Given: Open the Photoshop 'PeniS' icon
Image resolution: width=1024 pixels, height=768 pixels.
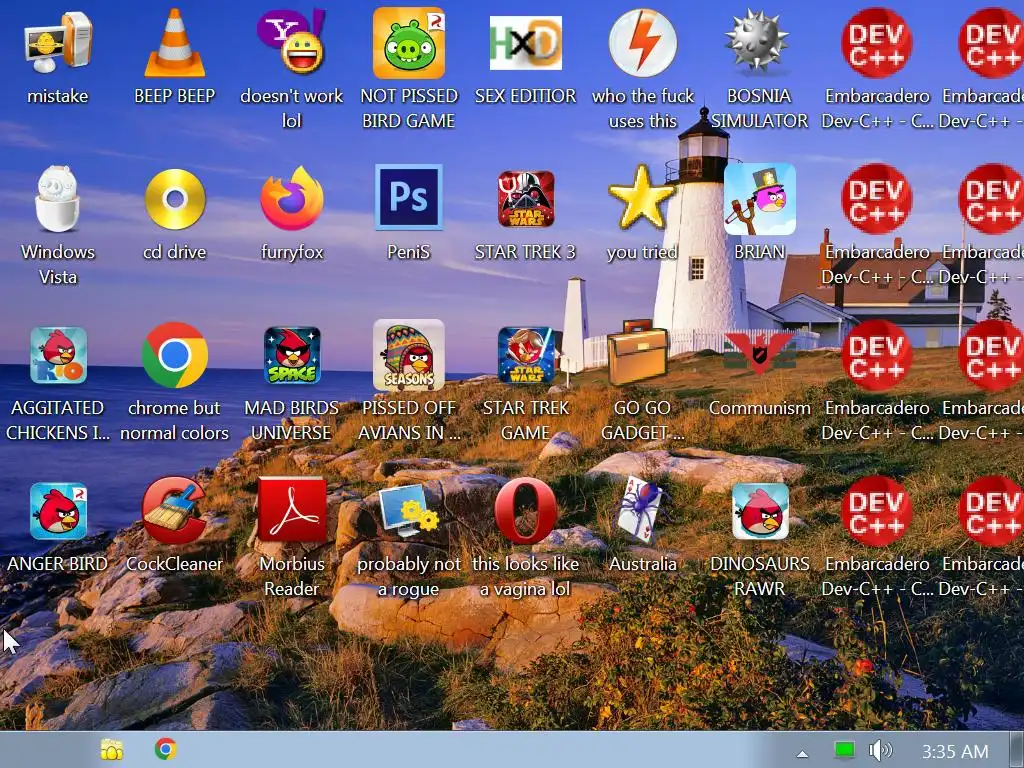Looking at the screenshot, I should [x=409, y=197].
